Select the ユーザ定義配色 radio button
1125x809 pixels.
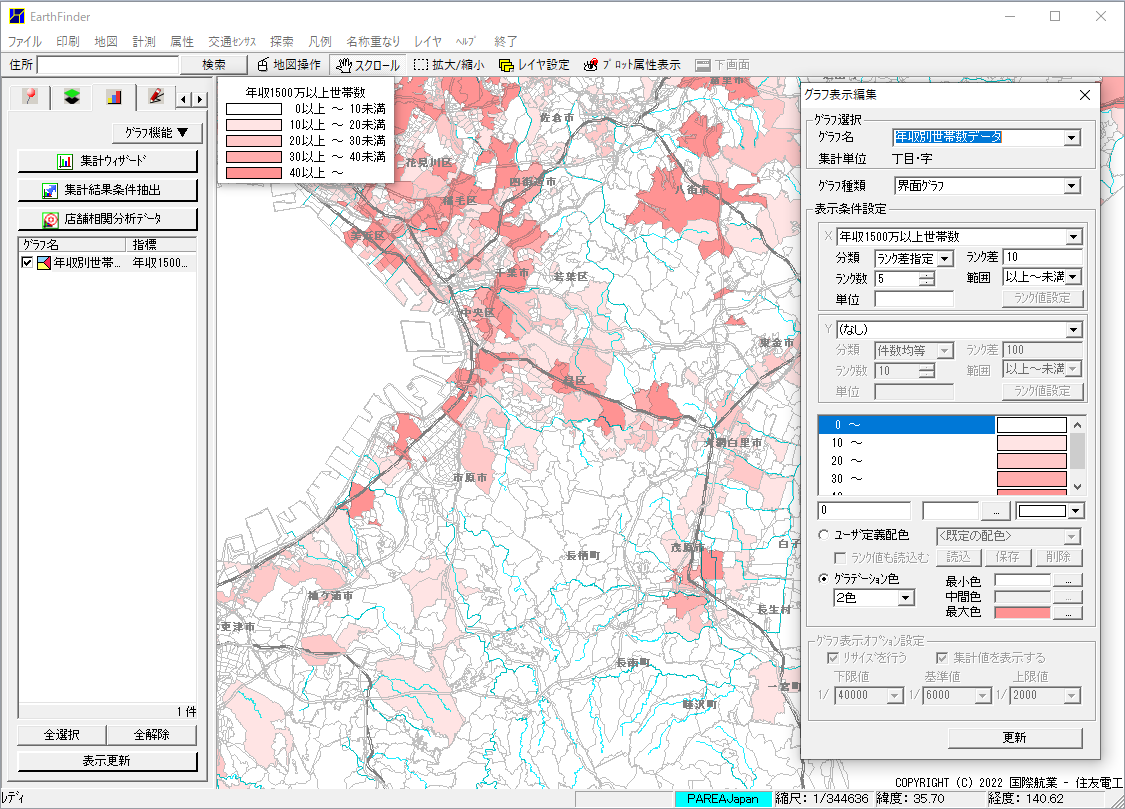(824, 534)
